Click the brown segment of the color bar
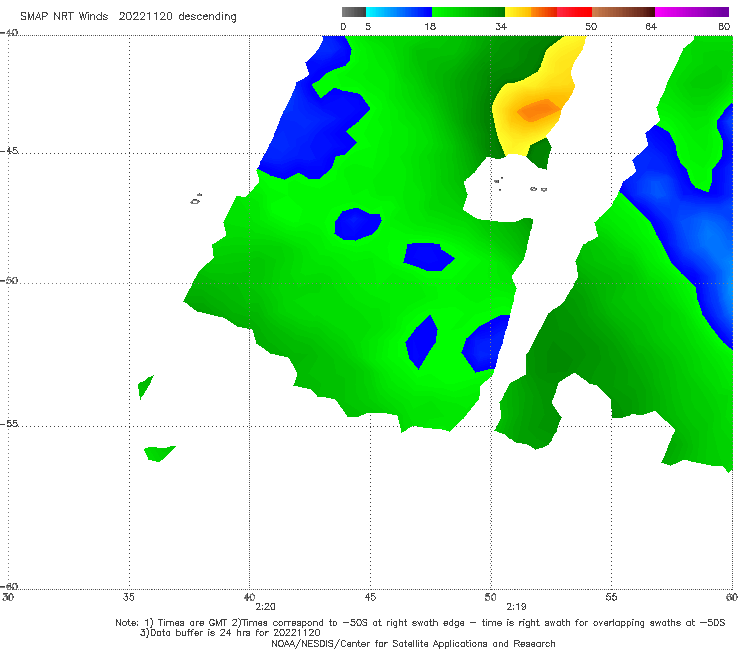The width and height of the screenshot is (740, 650). click(x=623, y=12)
